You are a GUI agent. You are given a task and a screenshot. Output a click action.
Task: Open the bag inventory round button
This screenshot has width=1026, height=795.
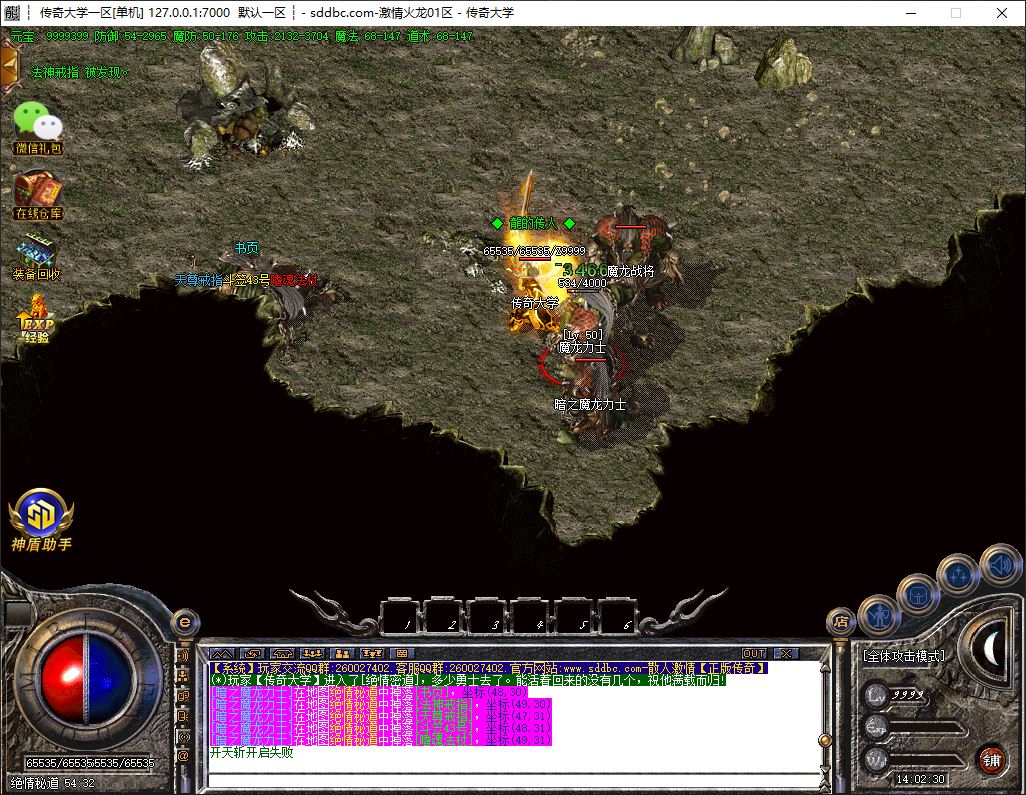(917, 595)
